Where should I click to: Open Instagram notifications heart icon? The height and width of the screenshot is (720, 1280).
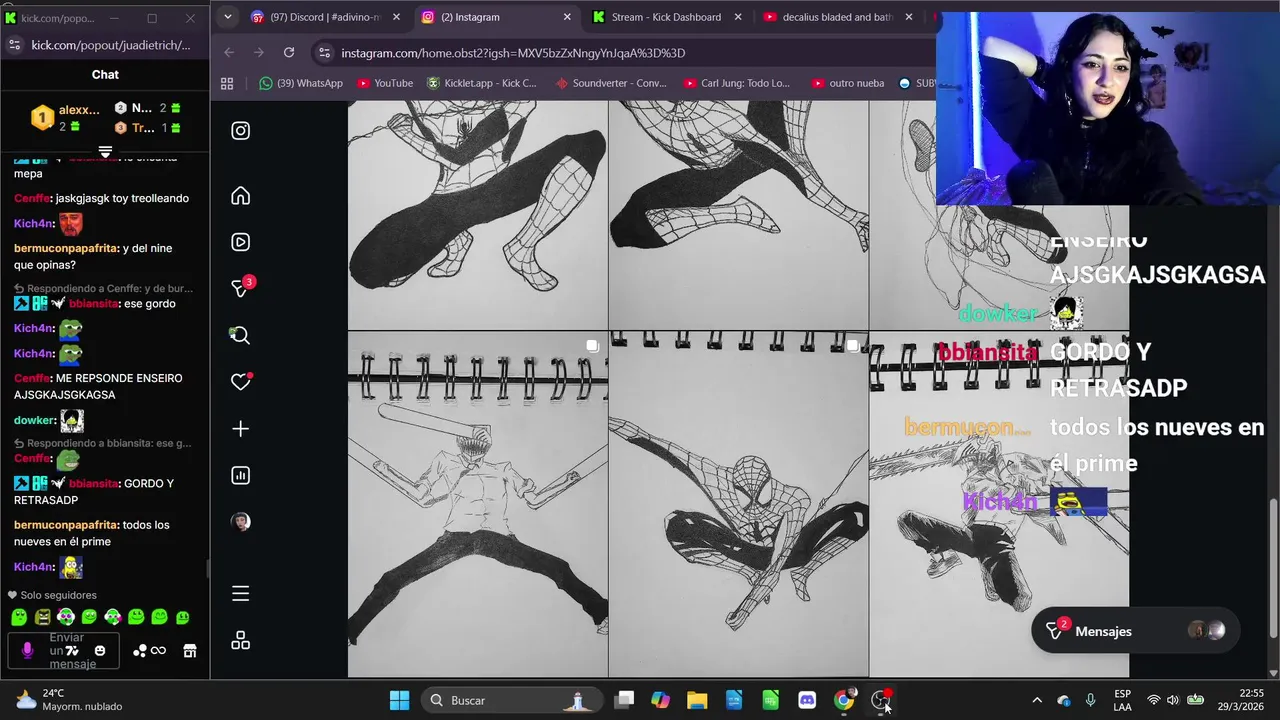[x=241, y=381]
